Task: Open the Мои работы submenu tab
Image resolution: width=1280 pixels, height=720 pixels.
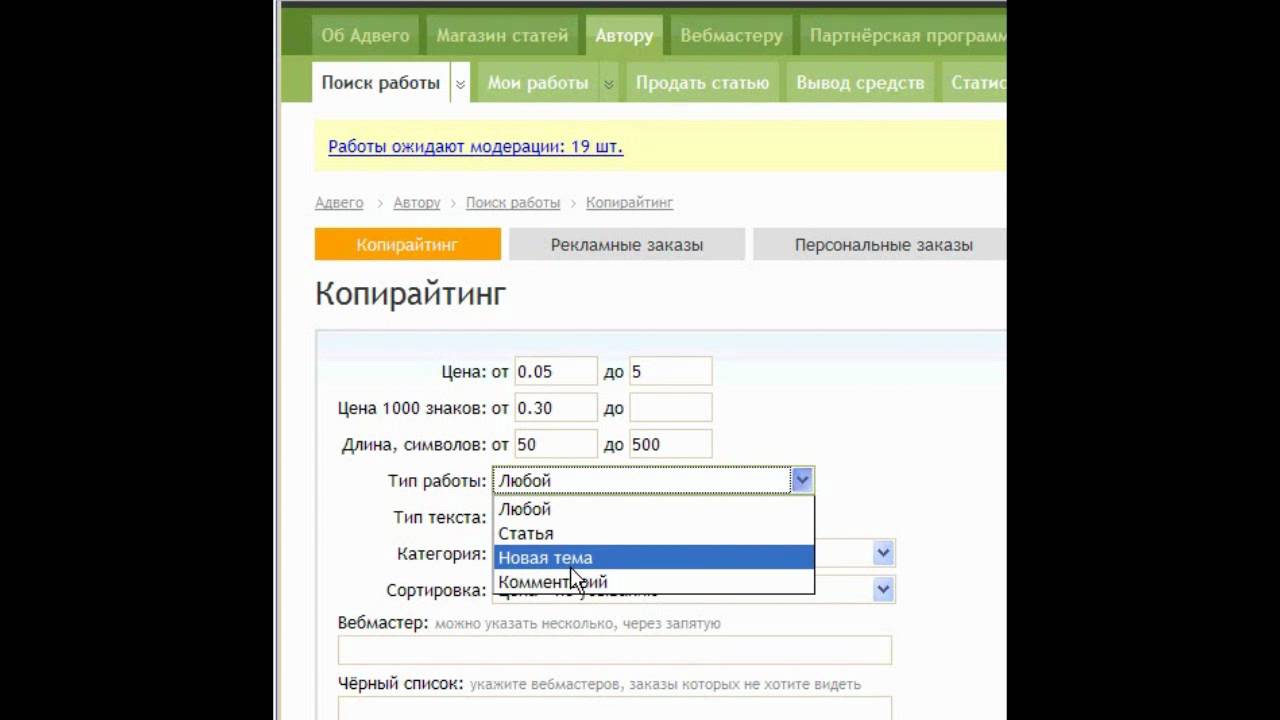Action: coord(537,83)
